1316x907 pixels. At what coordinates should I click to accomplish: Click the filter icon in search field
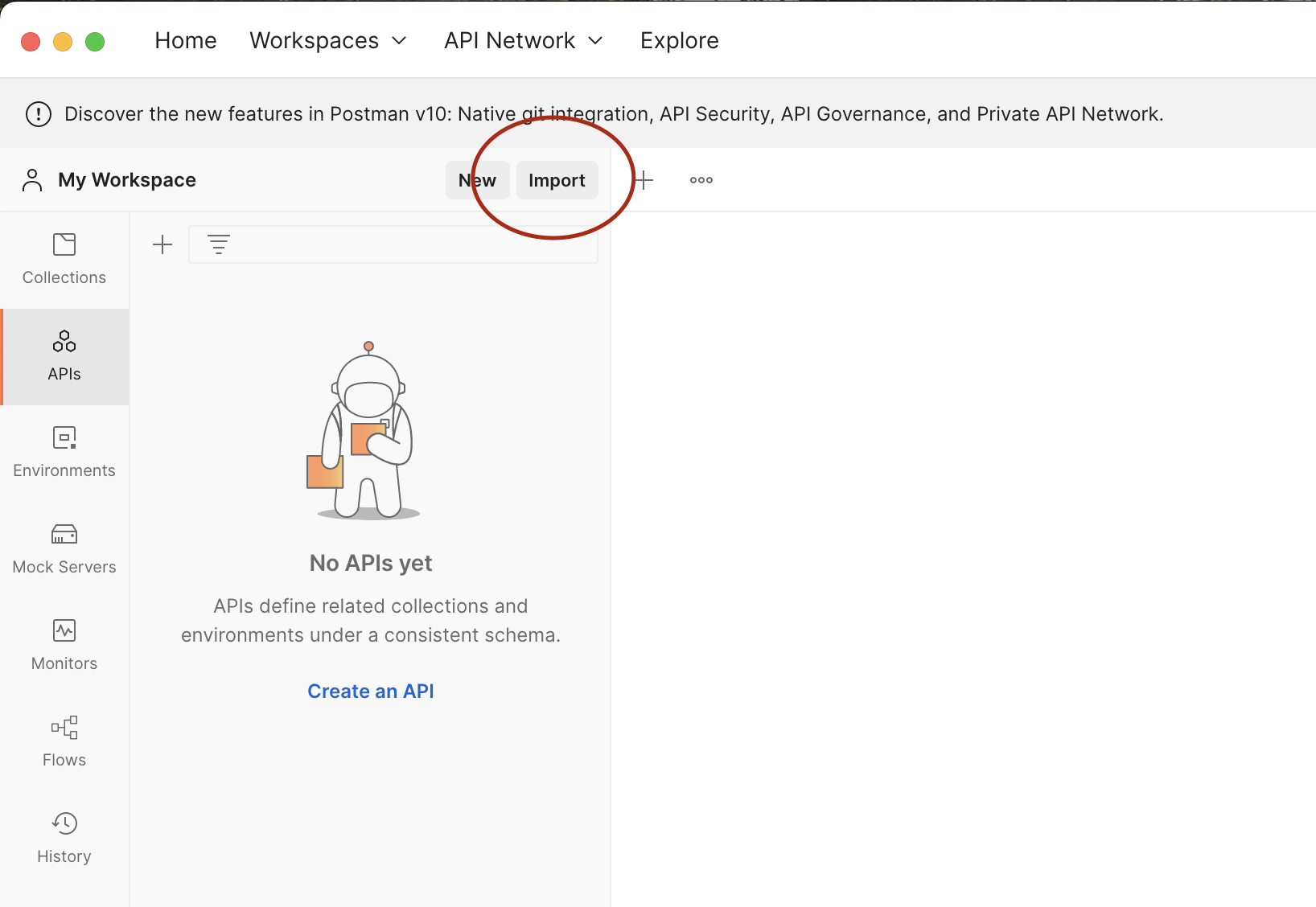coord(219,244)
